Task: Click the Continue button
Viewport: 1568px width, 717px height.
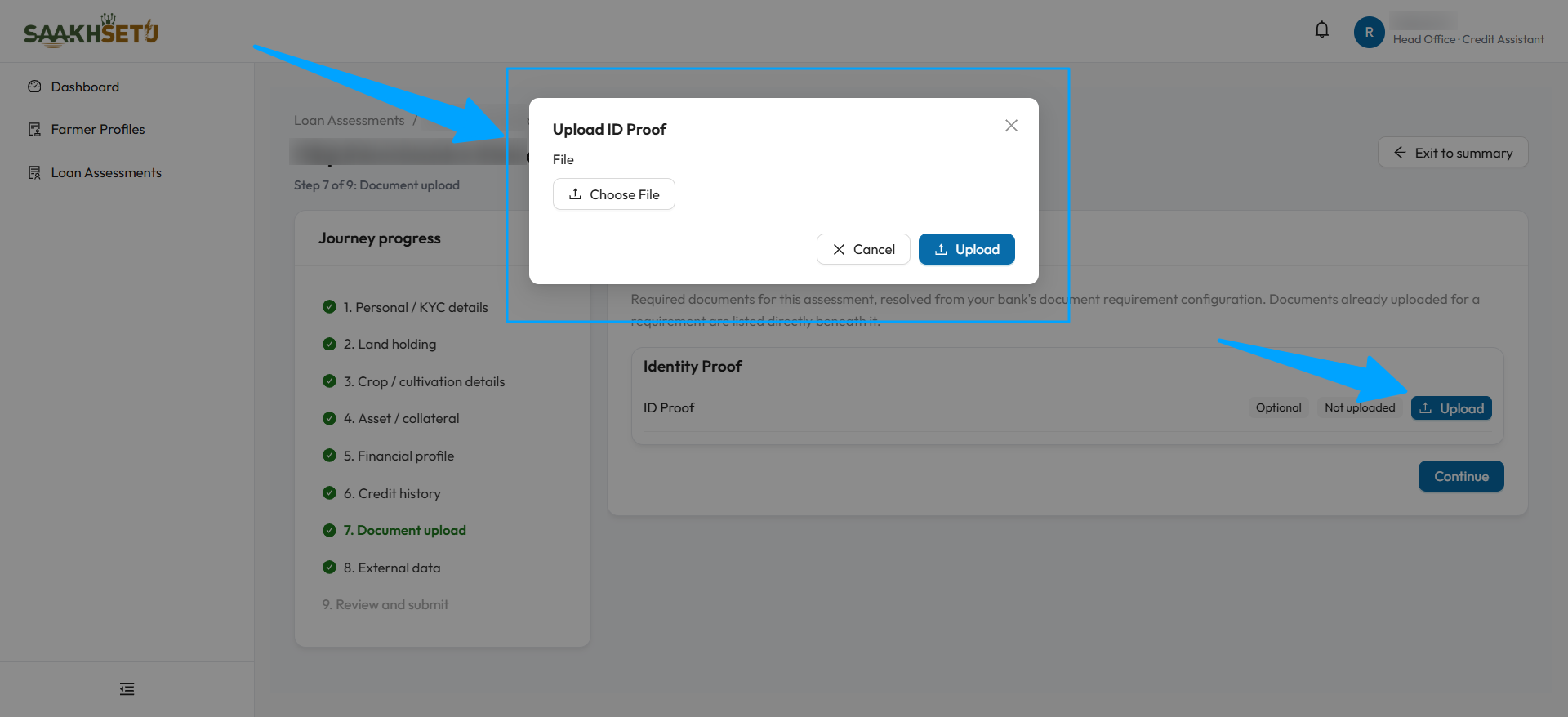Action: point(1461,476)
